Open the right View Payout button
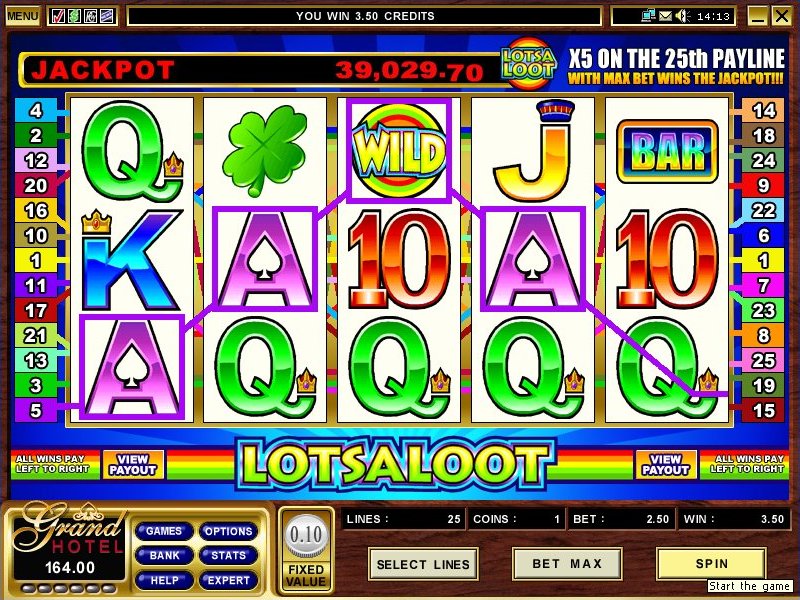800x600 pixels. [x=665, y=464]
